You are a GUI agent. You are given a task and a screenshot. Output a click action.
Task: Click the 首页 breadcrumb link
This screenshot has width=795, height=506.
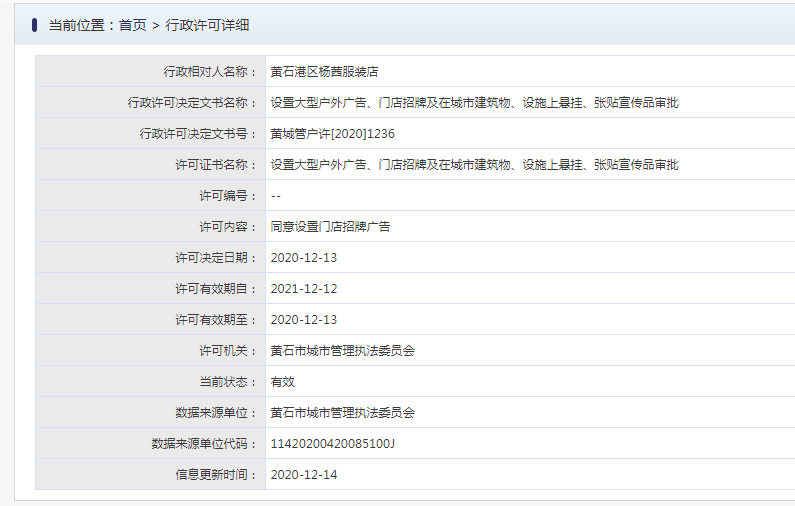(x=132, y=25)
